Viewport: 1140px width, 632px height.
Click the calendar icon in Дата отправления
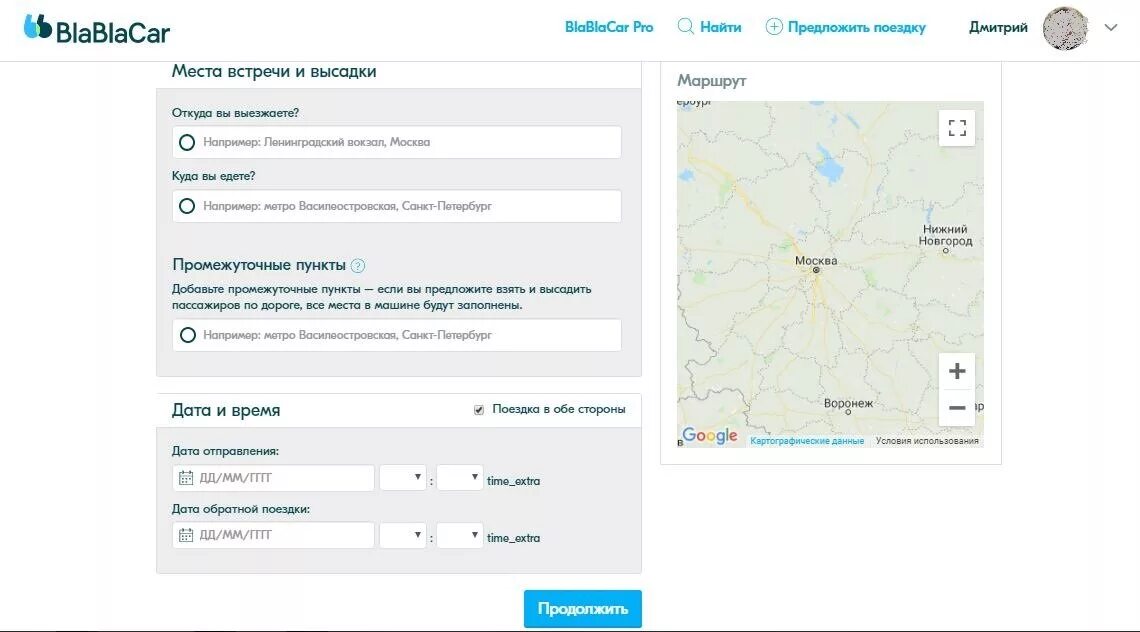(186, 478)
